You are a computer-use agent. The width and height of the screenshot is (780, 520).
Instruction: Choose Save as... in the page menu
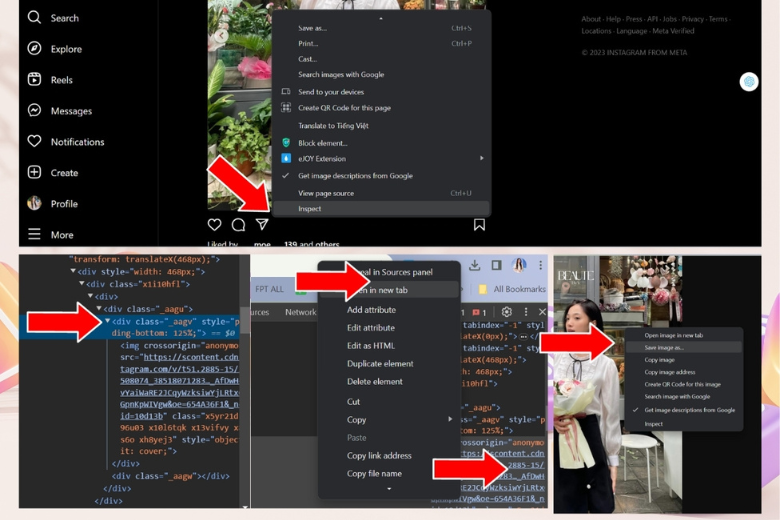click(x=312, y=28)
